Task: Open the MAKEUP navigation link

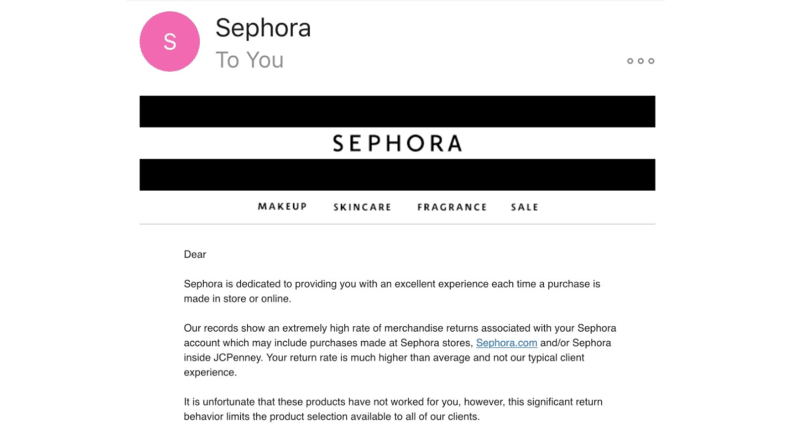Action: (x=282, y=207)
